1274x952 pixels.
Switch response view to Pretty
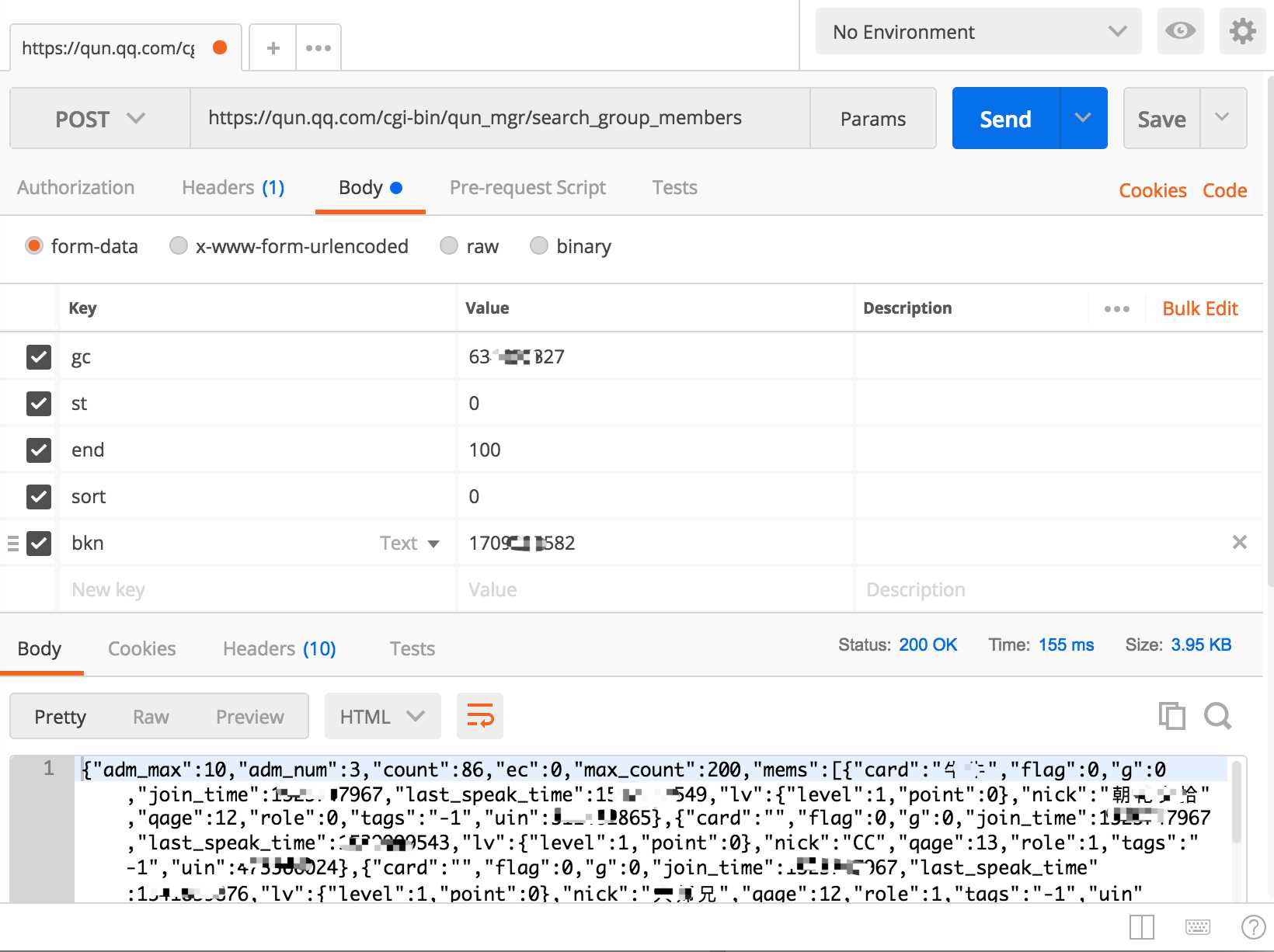(x=61, y=716)
